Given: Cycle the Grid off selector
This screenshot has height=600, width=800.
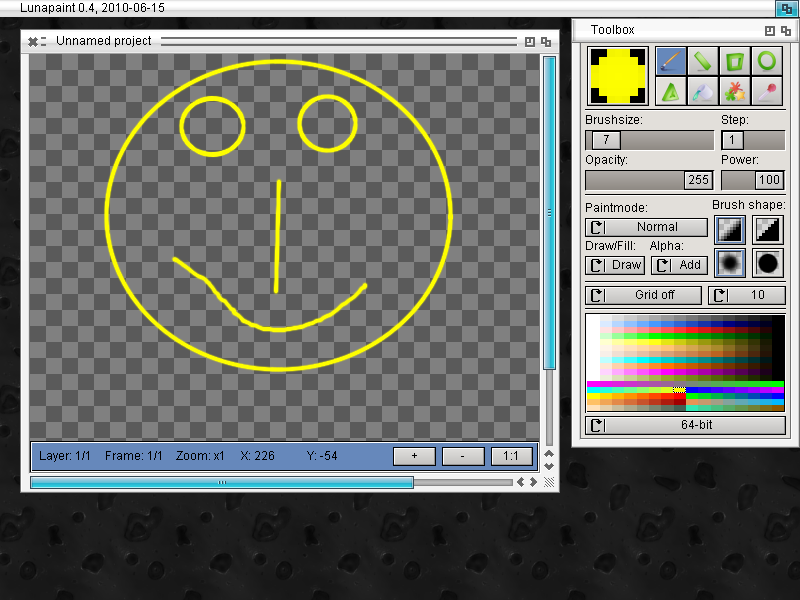Looking at the screenshot, I should click(x=644, y=295).
